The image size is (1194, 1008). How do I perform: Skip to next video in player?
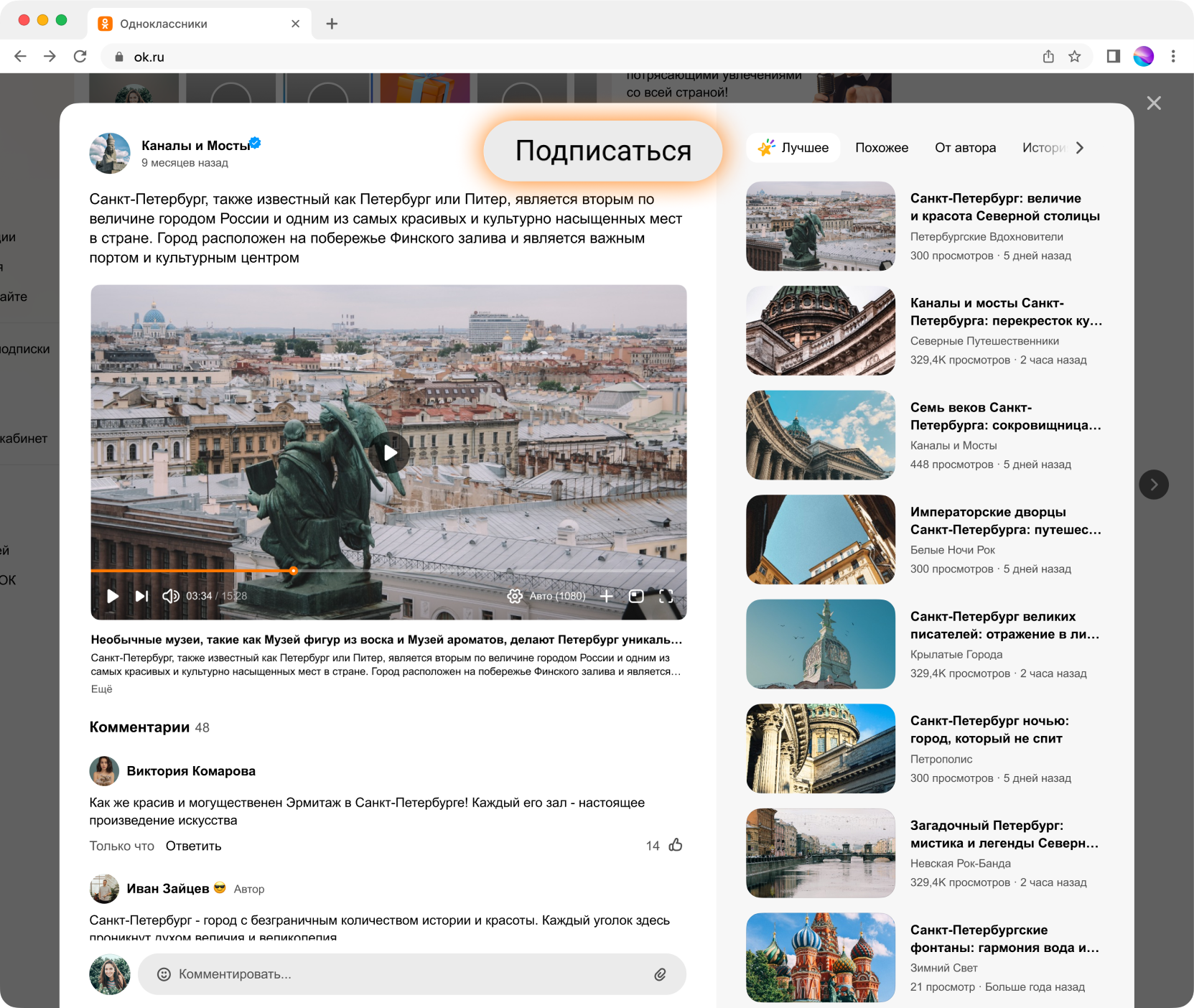[141, 596]
